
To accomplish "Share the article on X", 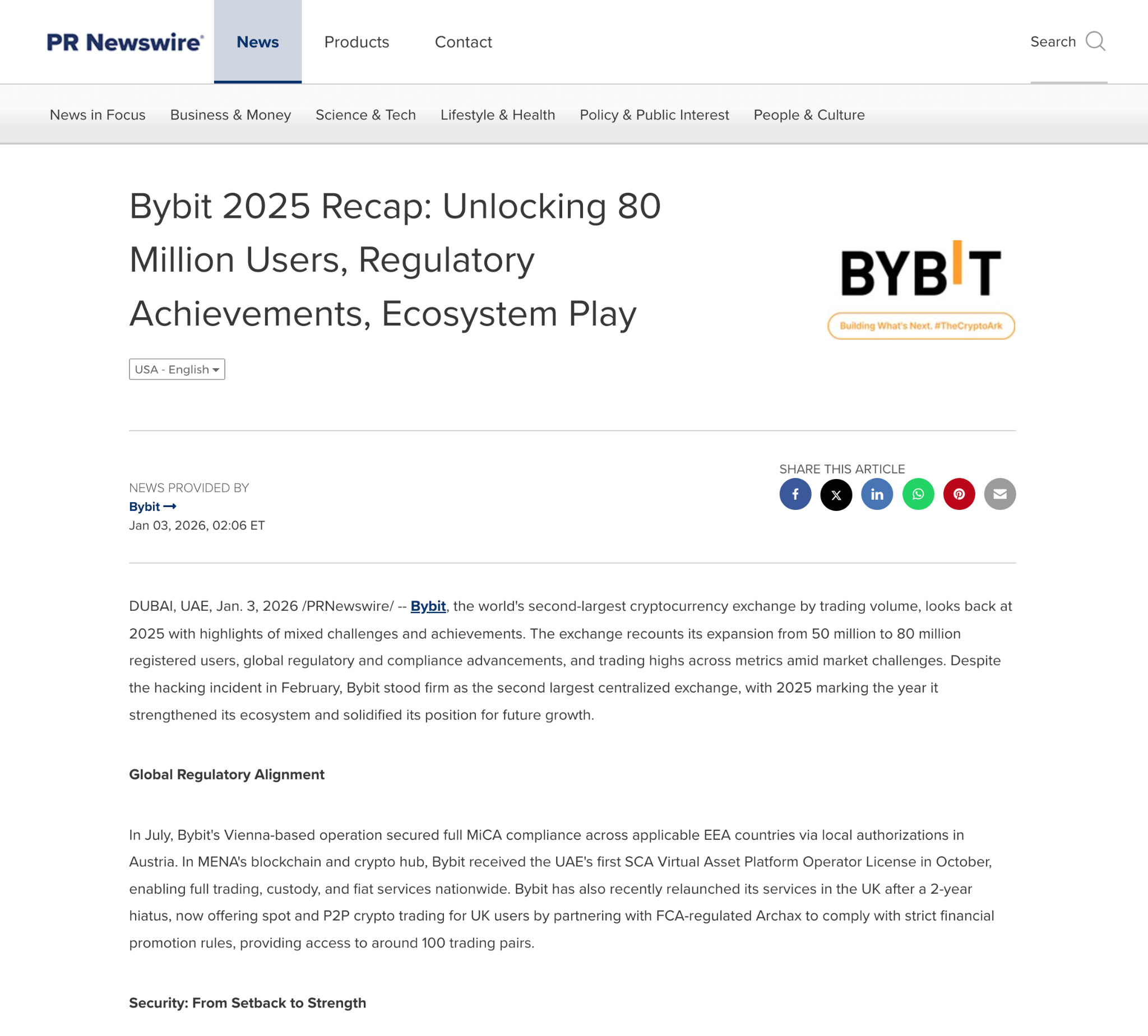I will point(836,494).
